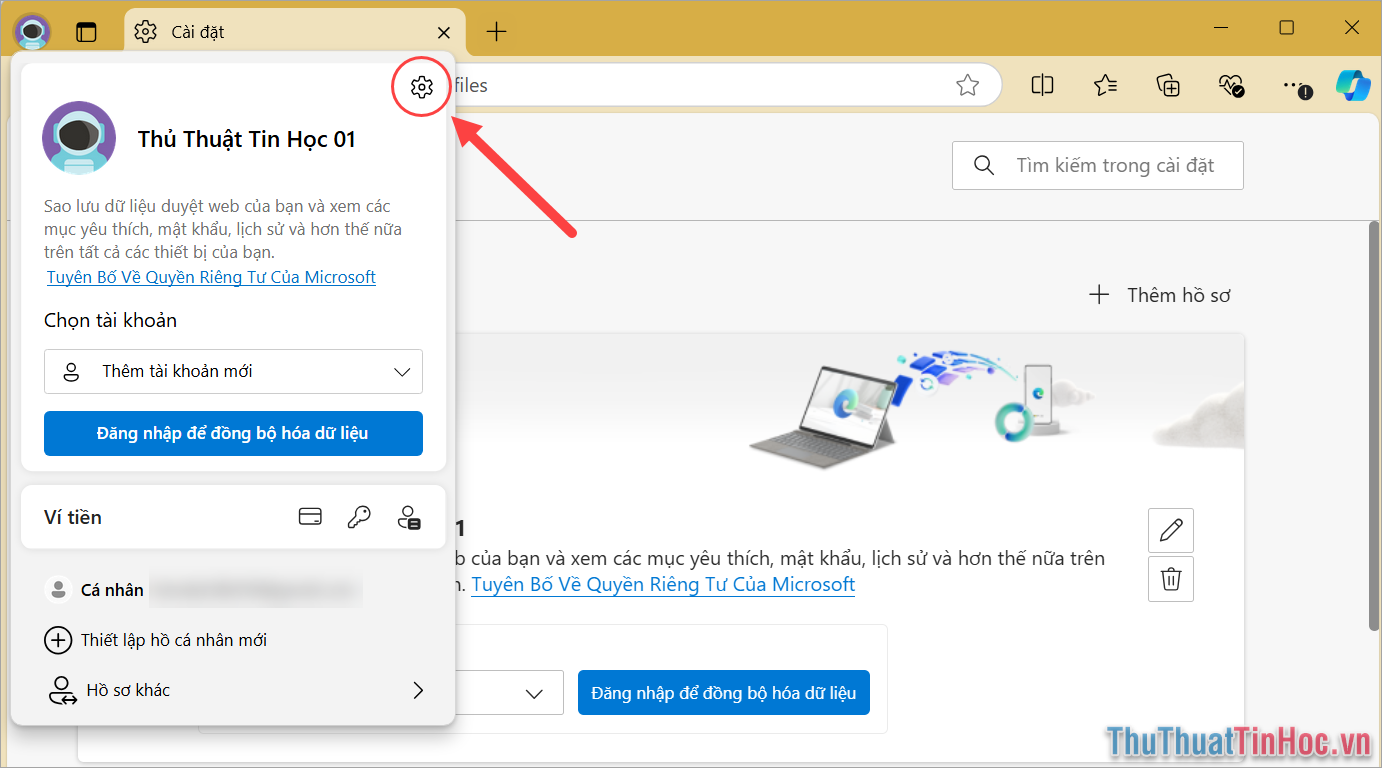Image resolution: width=1382 pixels, height=768 pixels.
Task: Click Thêm hồ sơ button
Action: [x=1160, y=295]
